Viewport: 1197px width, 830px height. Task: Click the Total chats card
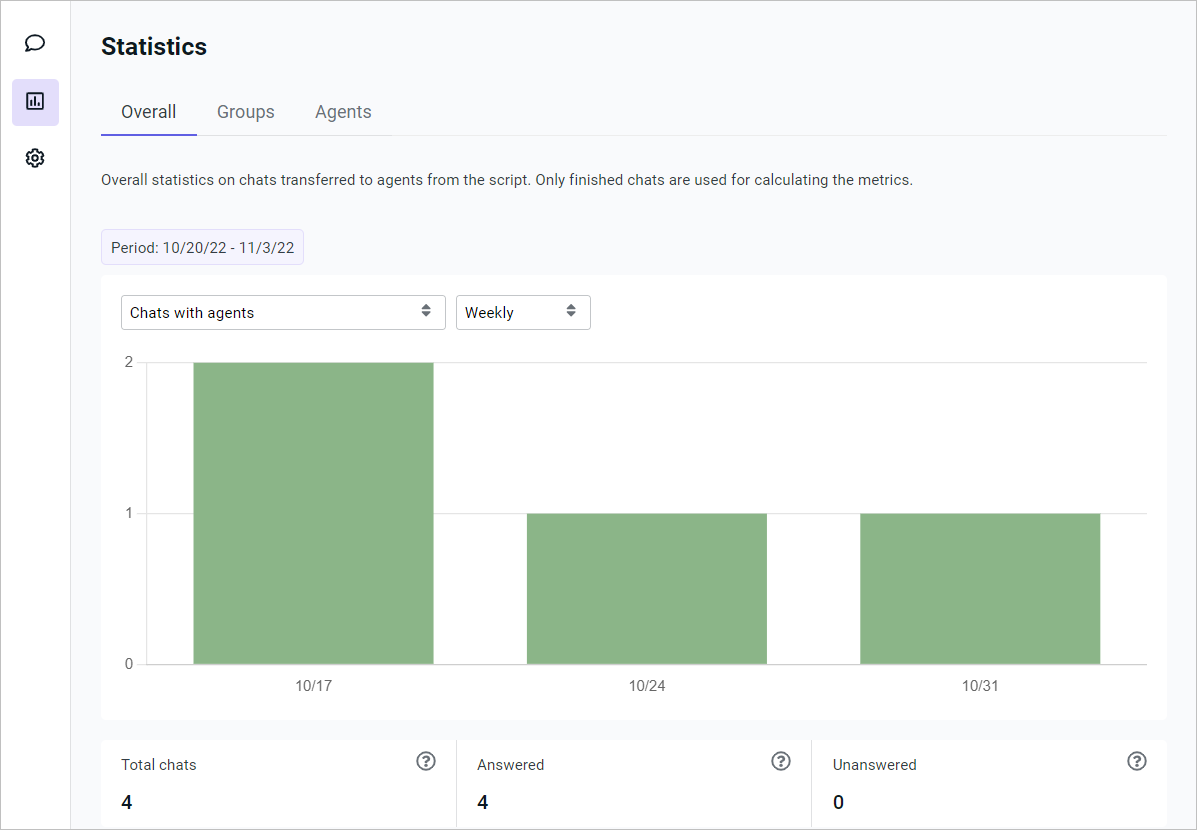[x=278, y=784]
